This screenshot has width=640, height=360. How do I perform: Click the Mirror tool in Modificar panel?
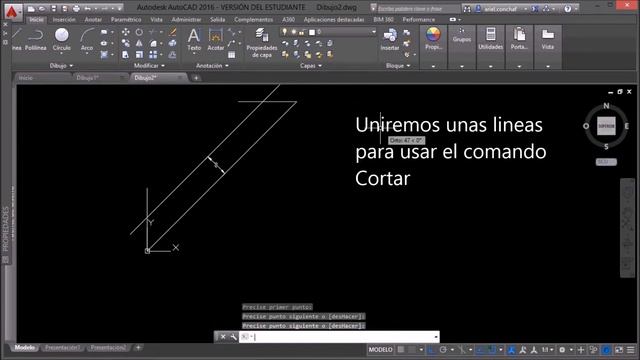tap(139, 43)
